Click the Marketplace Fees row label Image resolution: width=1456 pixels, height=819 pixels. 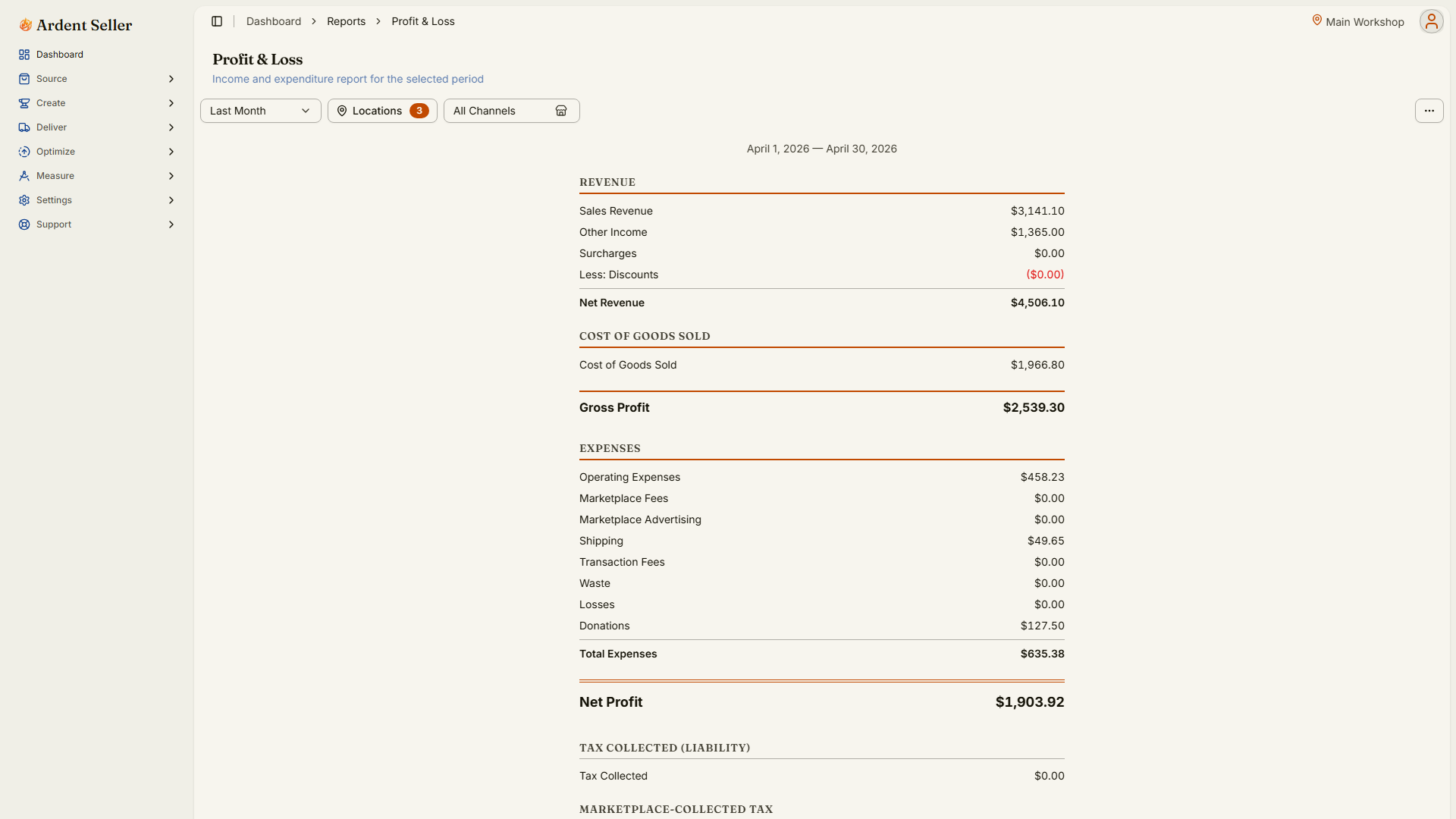(623, 498)
